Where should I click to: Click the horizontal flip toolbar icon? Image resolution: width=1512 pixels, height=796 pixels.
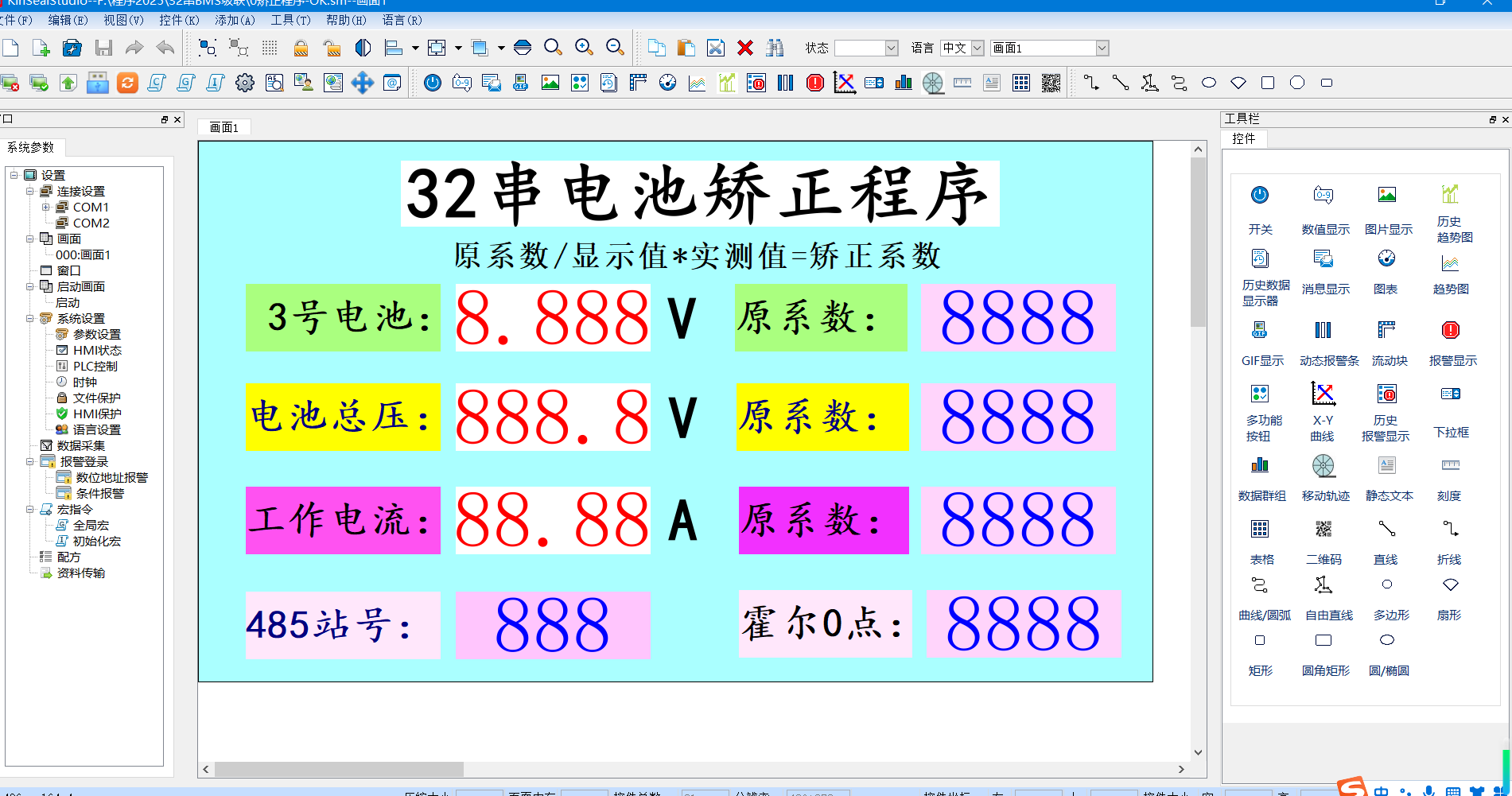tap(363, 48)
